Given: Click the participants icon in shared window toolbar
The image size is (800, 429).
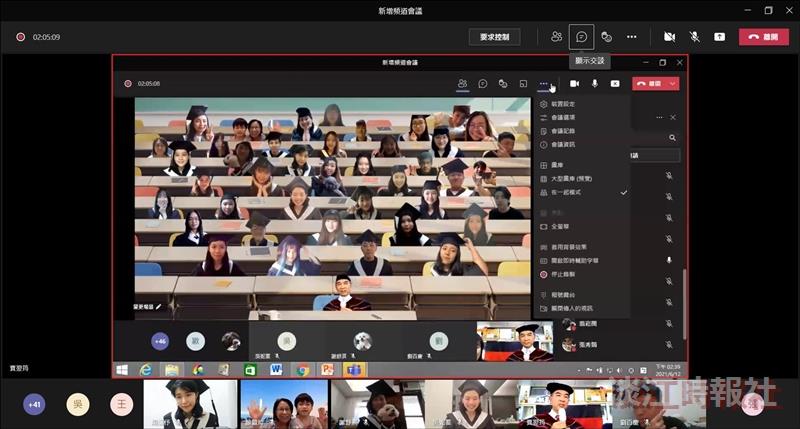Looking at the screenshot, I should (462, 83).
